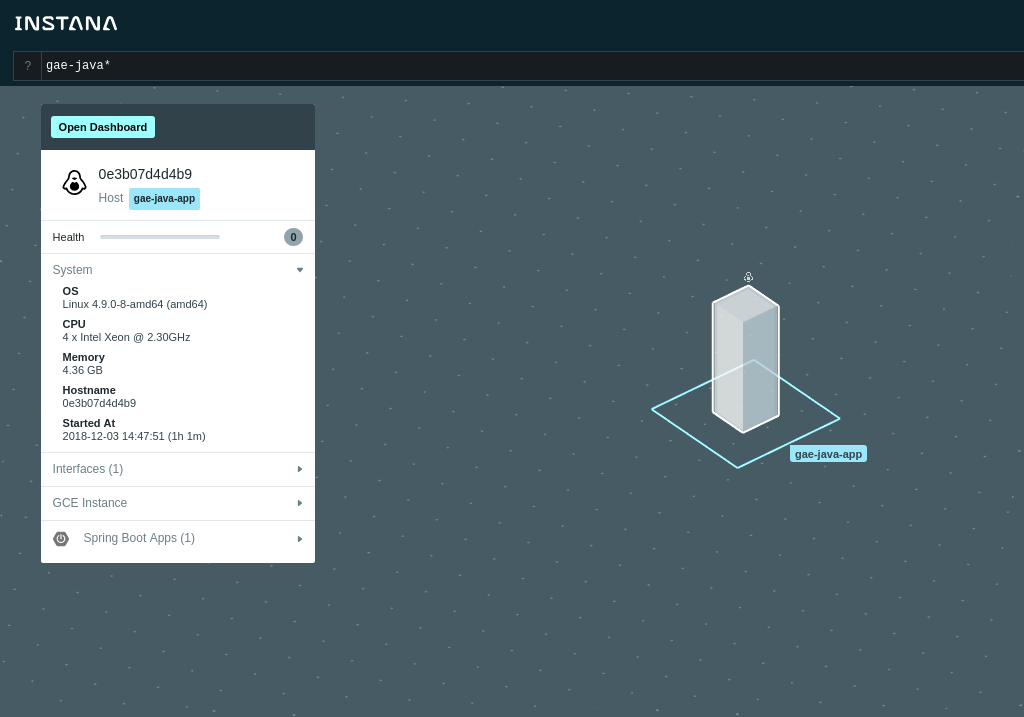The image size is (1024, 717).
Task: Select the small Linux icon above the tower
Action: point(748,278)
